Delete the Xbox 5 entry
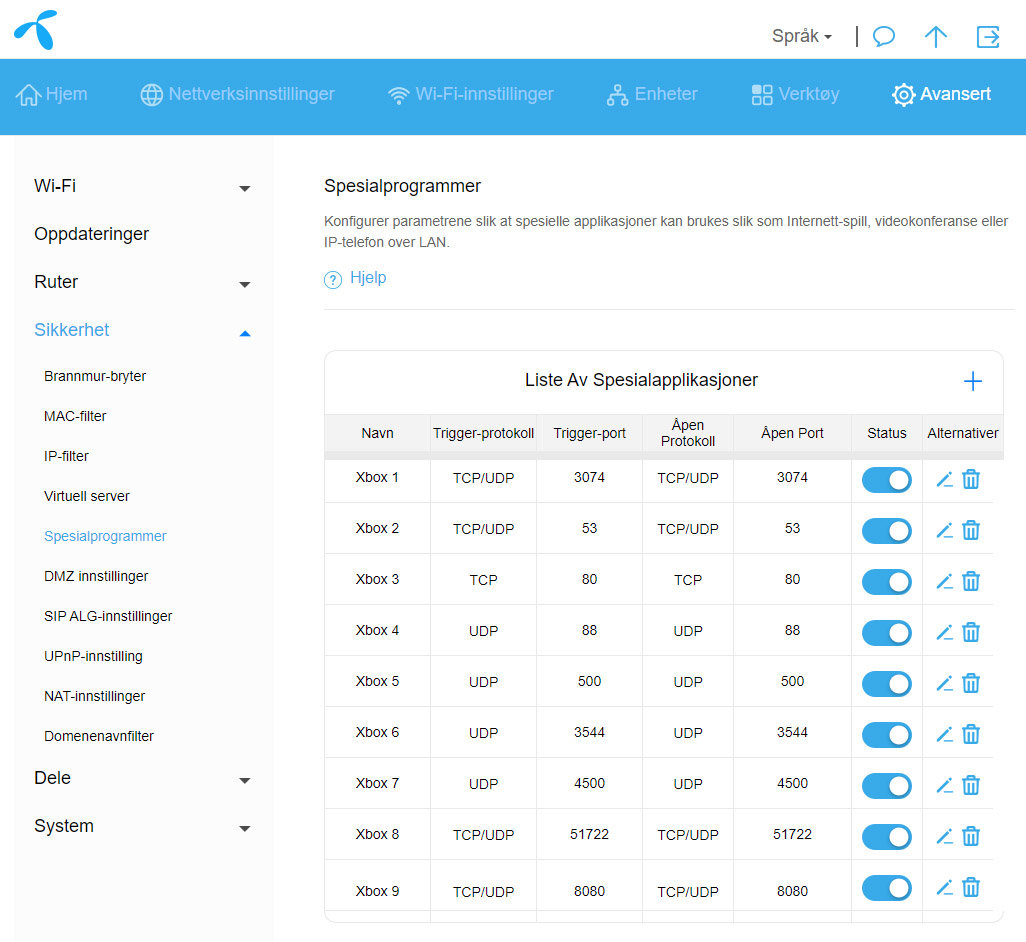1026x942 pixels. pyautogui.click(x=971, y=684)
